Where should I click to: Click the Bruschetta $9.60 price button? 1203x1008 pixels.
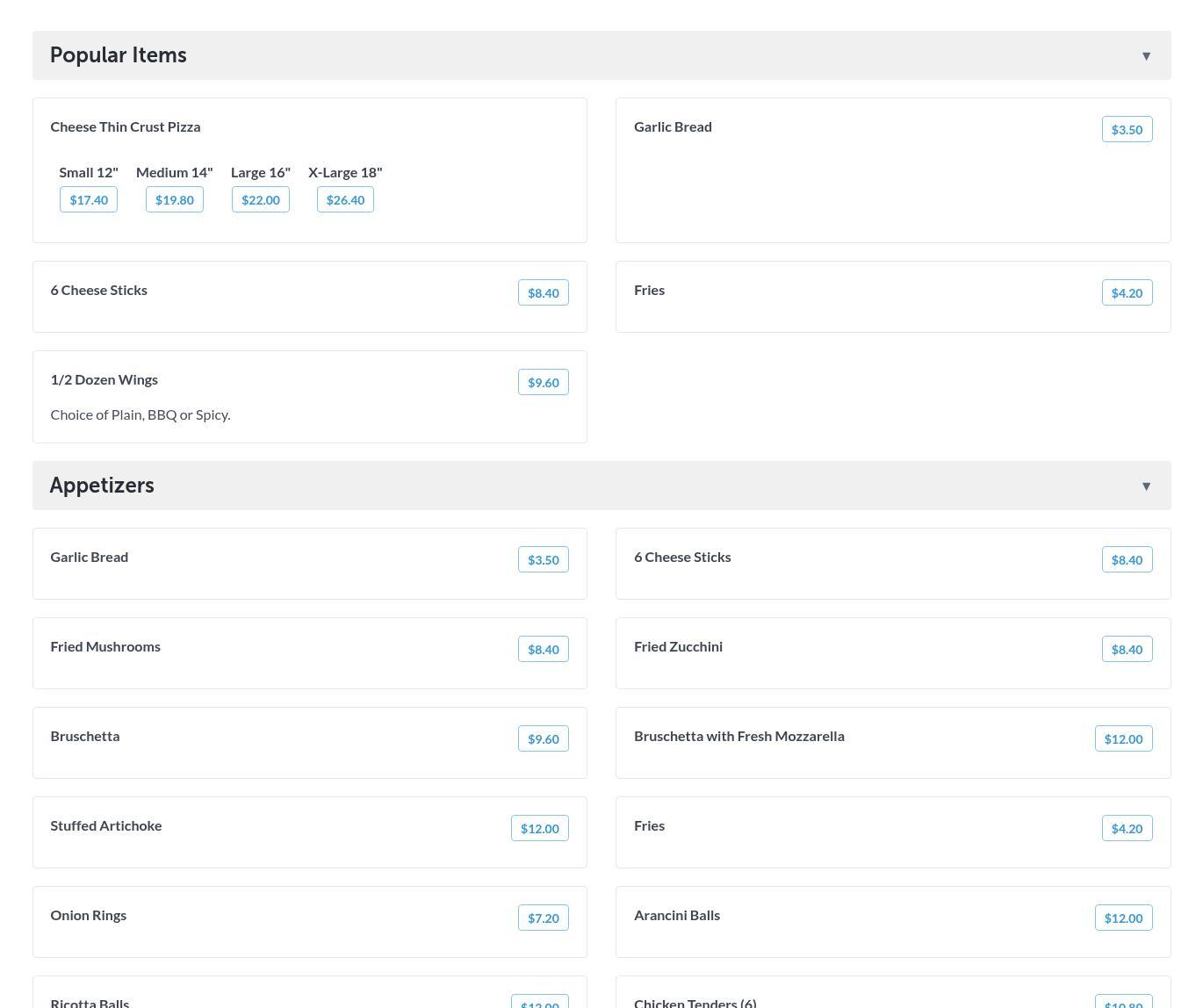pyautogui.click(x=543, y=739)
